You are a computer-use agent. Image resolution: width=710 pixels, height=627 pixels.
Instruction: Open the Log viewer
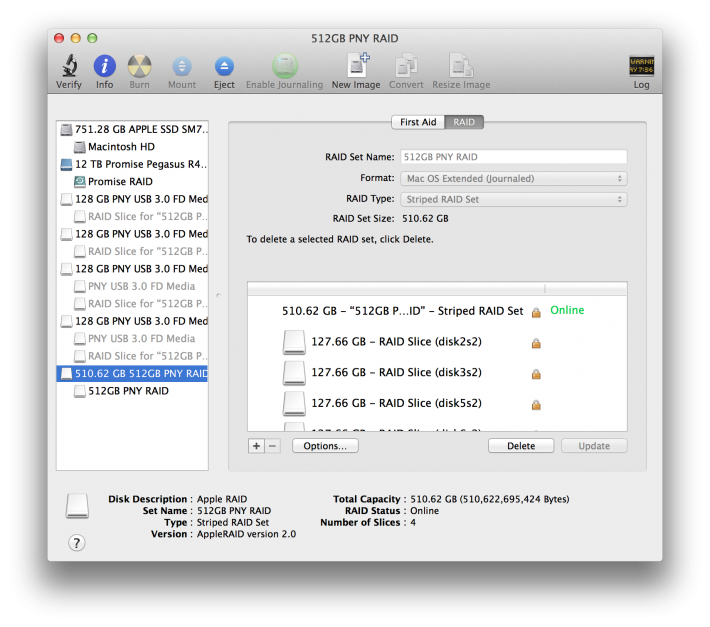[641, 66]
